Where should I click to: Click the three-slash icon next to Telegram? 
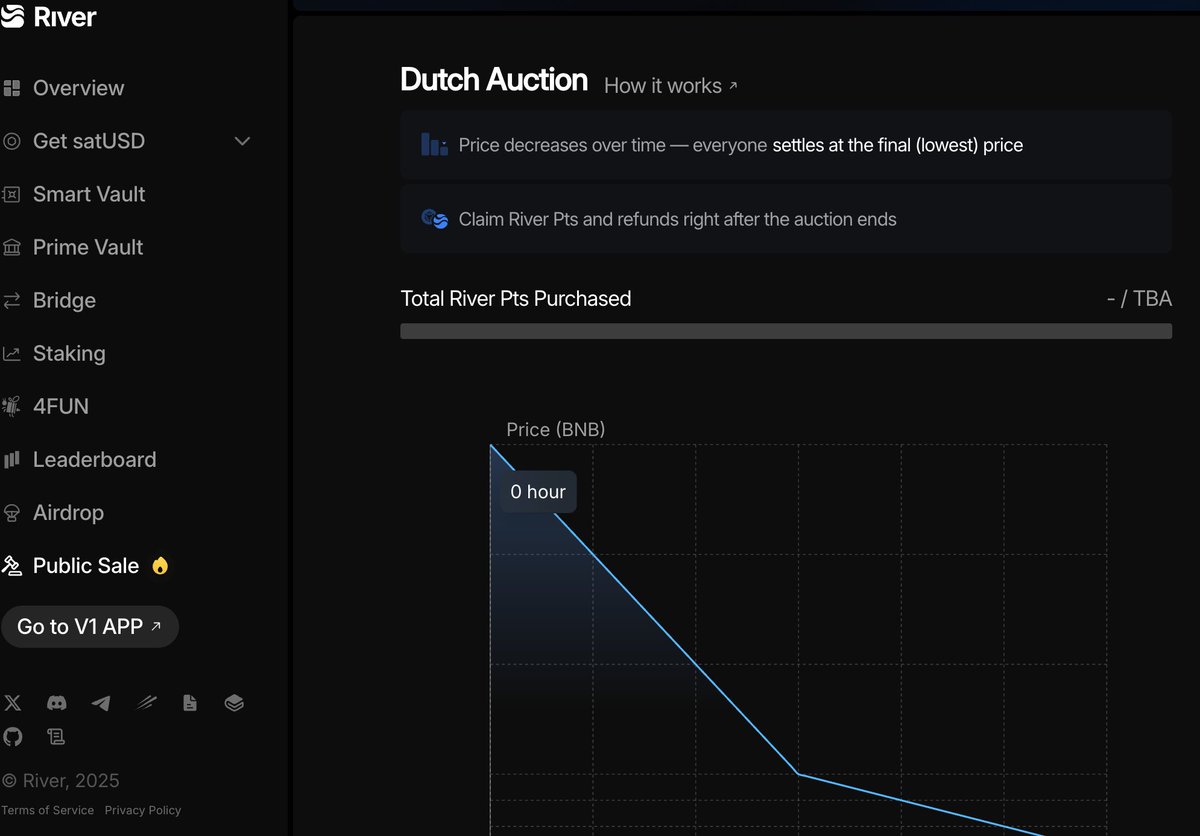coord(146,703)
